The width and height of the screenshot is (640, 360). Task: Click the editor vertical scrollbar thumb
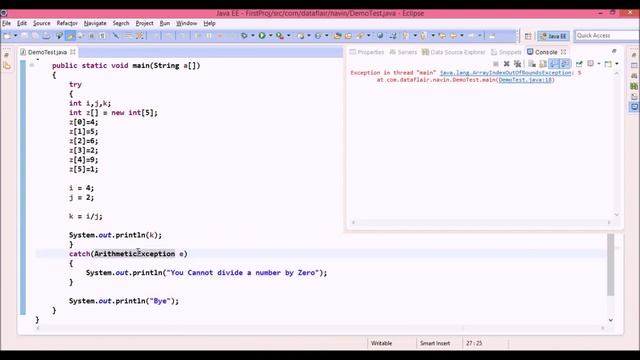point(611,264)
